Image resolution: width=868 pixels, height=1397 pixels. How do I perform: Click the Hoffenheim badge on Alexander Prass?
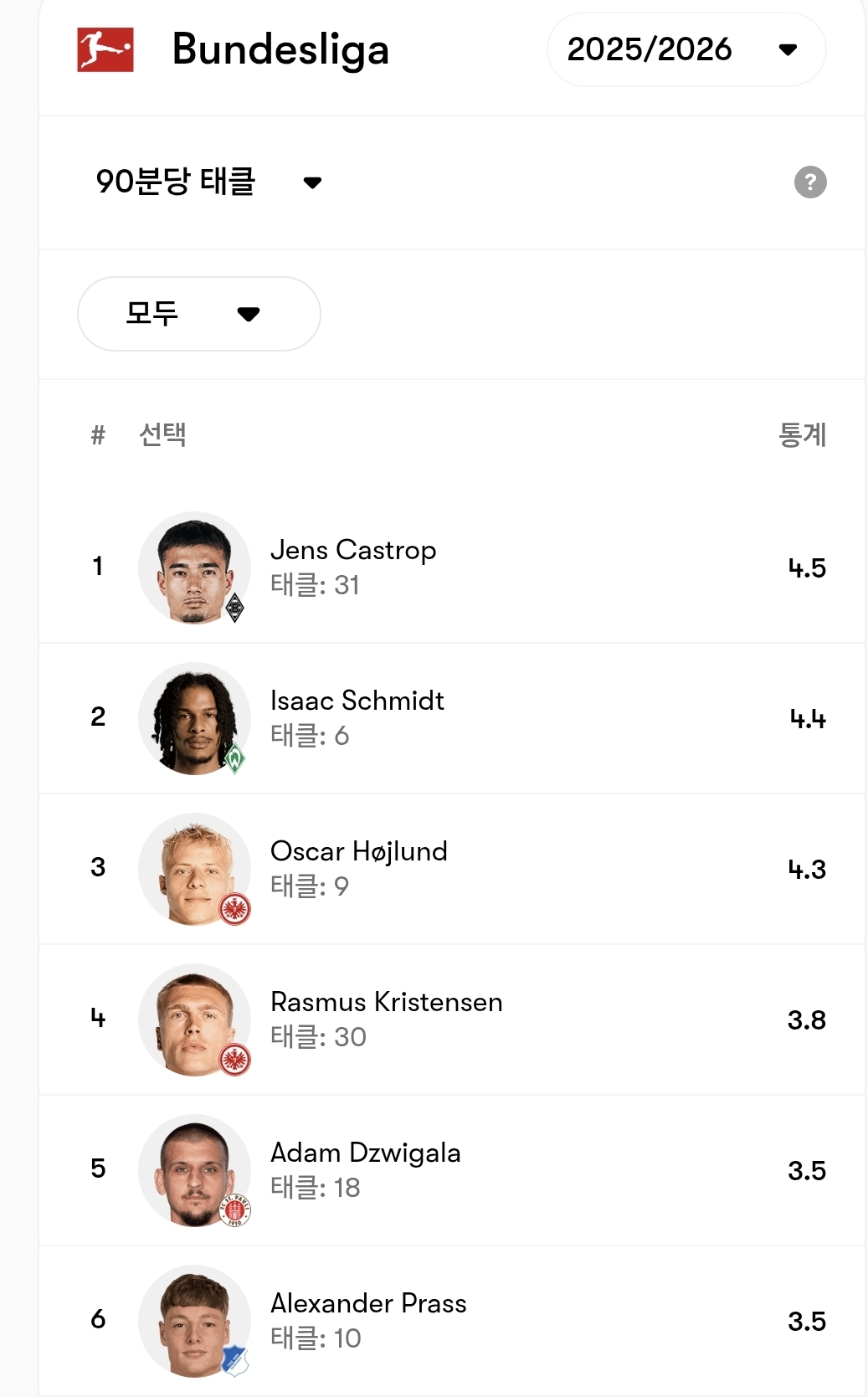coord(235,1361)
